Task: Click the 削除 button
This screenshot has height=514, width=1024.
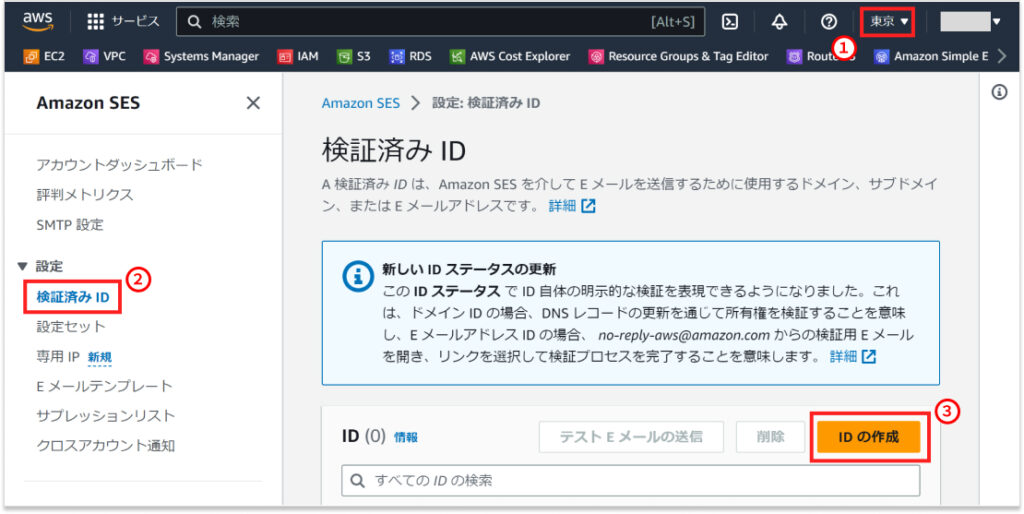Action: (771, 437)
